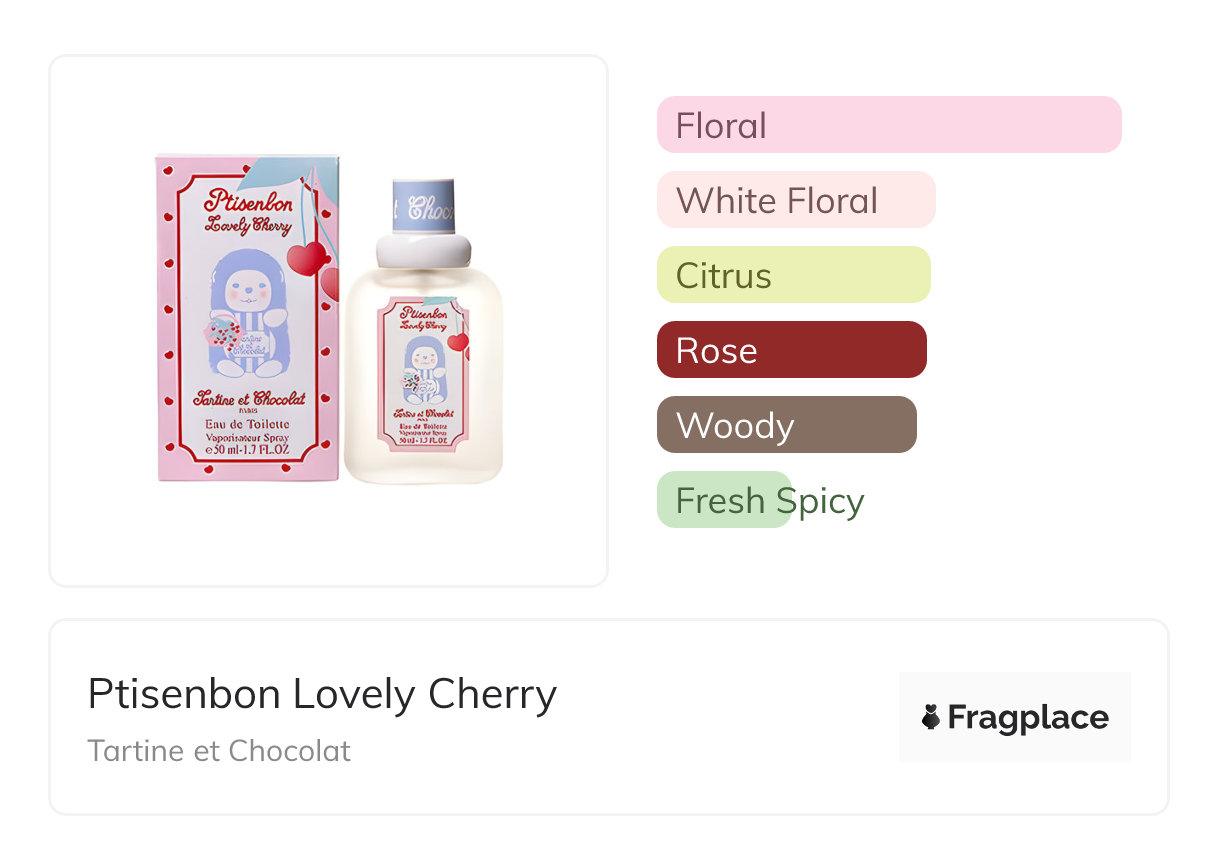Choose the Citrus accord bar
The height and width of the screenshot is (864, 1218).
pos(793,275)
